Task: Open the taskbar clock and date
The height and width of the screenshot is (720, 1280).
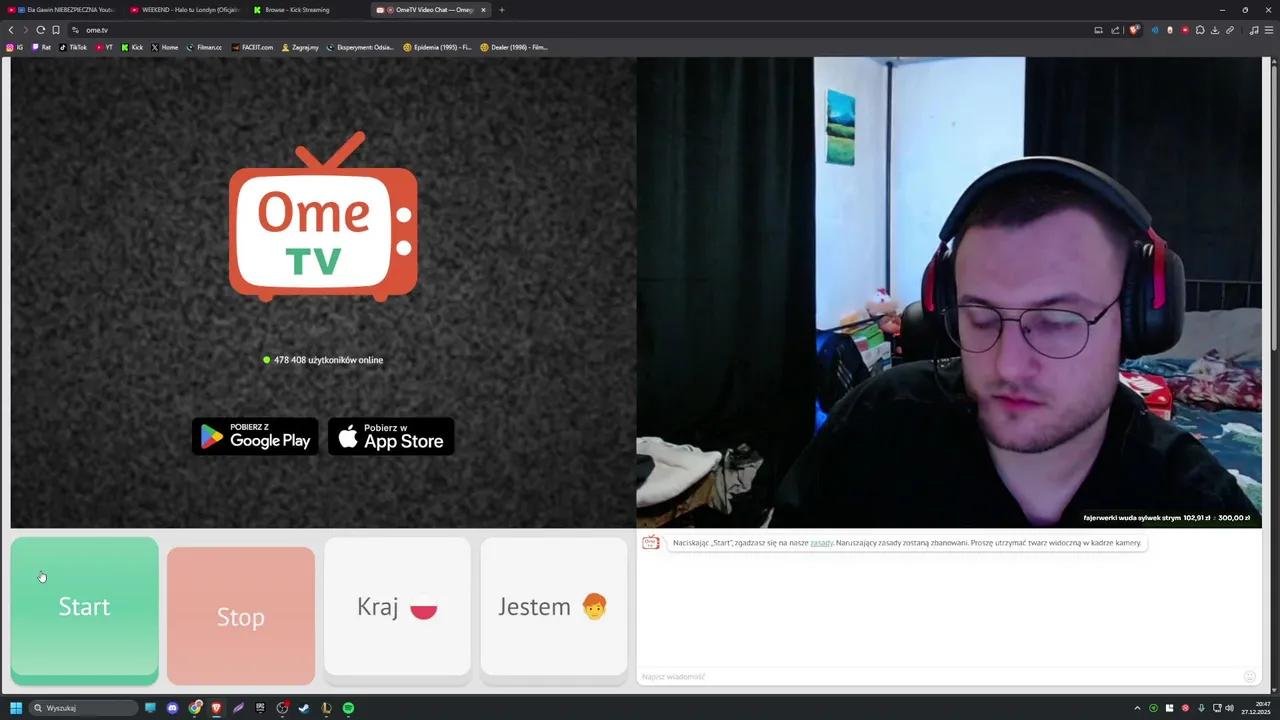Action: point(1254,708)
